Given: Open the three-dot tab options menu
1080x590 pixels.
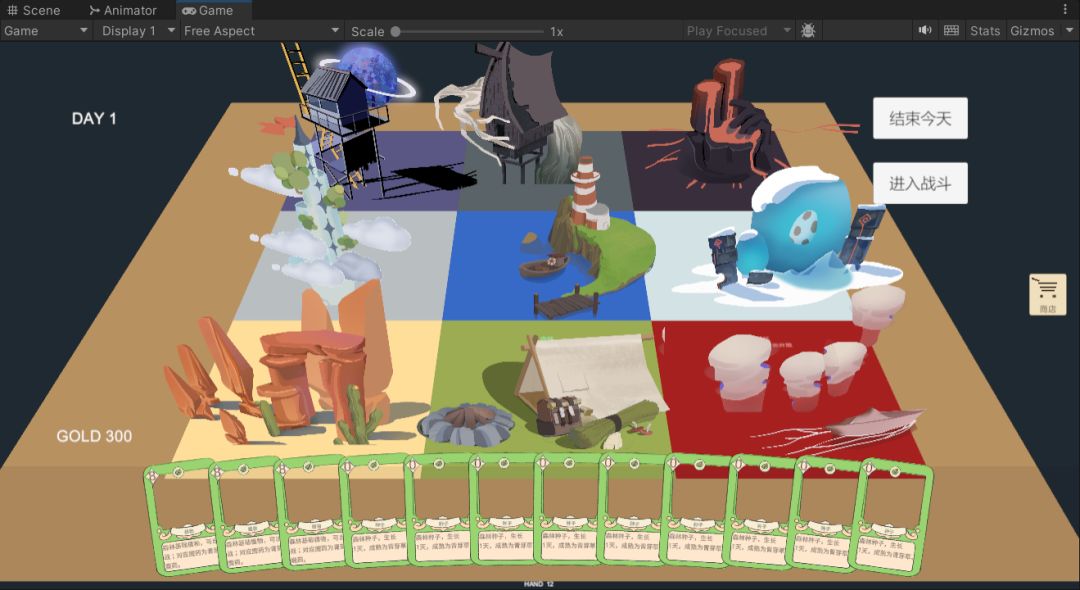Looking at the screenshot, I should click(1066, 10).
